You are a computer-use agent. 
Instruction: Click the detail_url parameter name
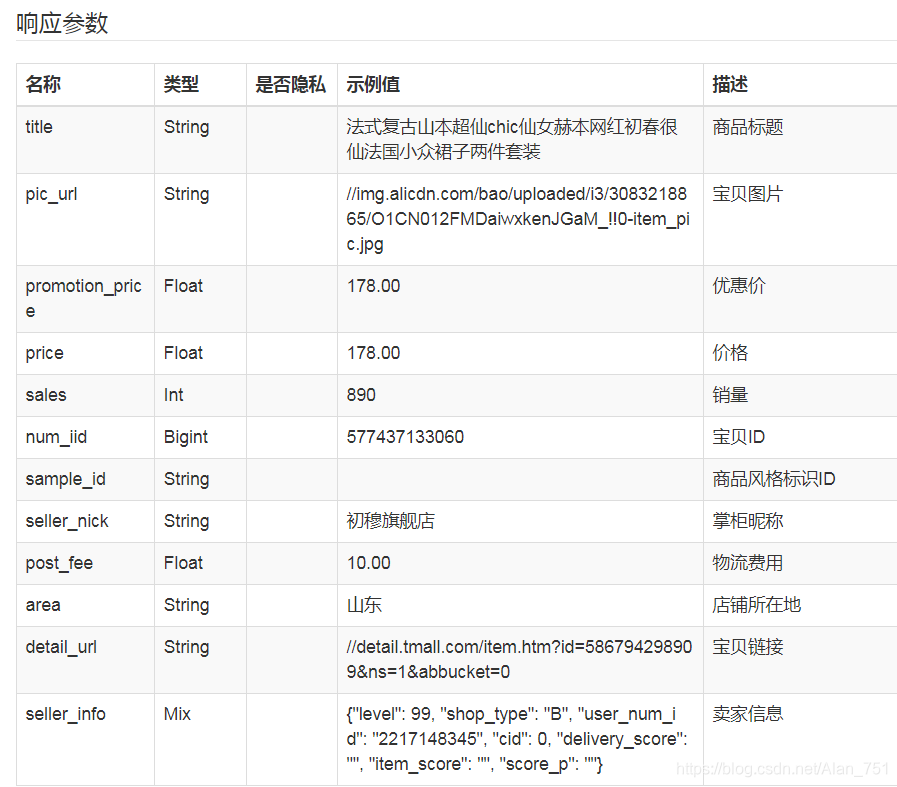[61, 647]
